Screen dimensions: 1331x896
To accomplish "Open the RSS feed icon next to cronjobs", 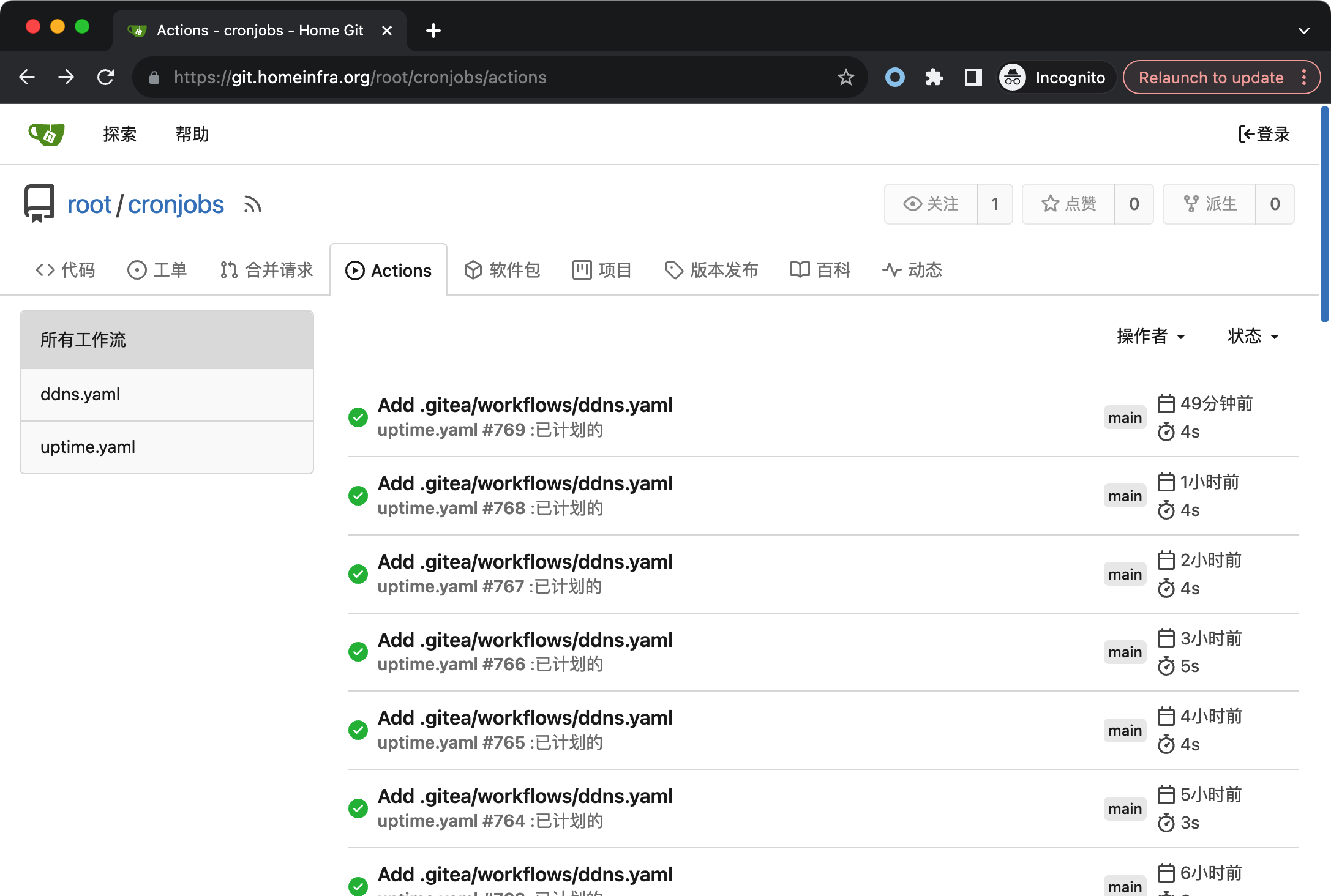I will click(x=252, y=204).
